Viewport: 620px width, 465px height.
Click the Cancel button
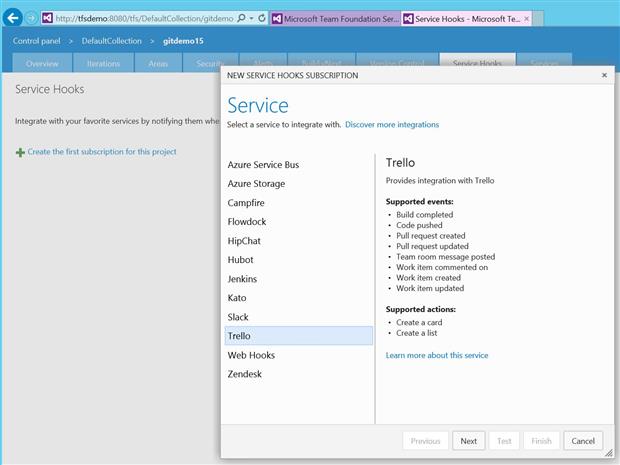(583, 441)
